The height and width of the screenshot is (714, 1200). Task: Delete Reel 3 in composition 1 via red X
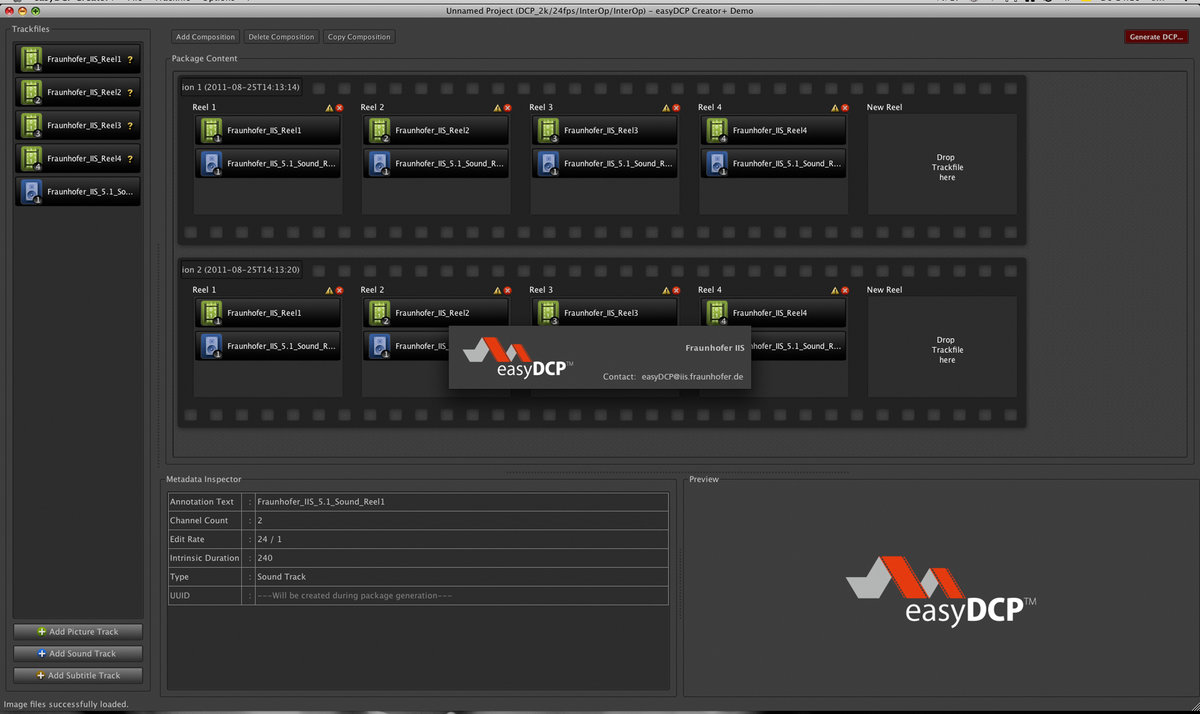[676, 107]
